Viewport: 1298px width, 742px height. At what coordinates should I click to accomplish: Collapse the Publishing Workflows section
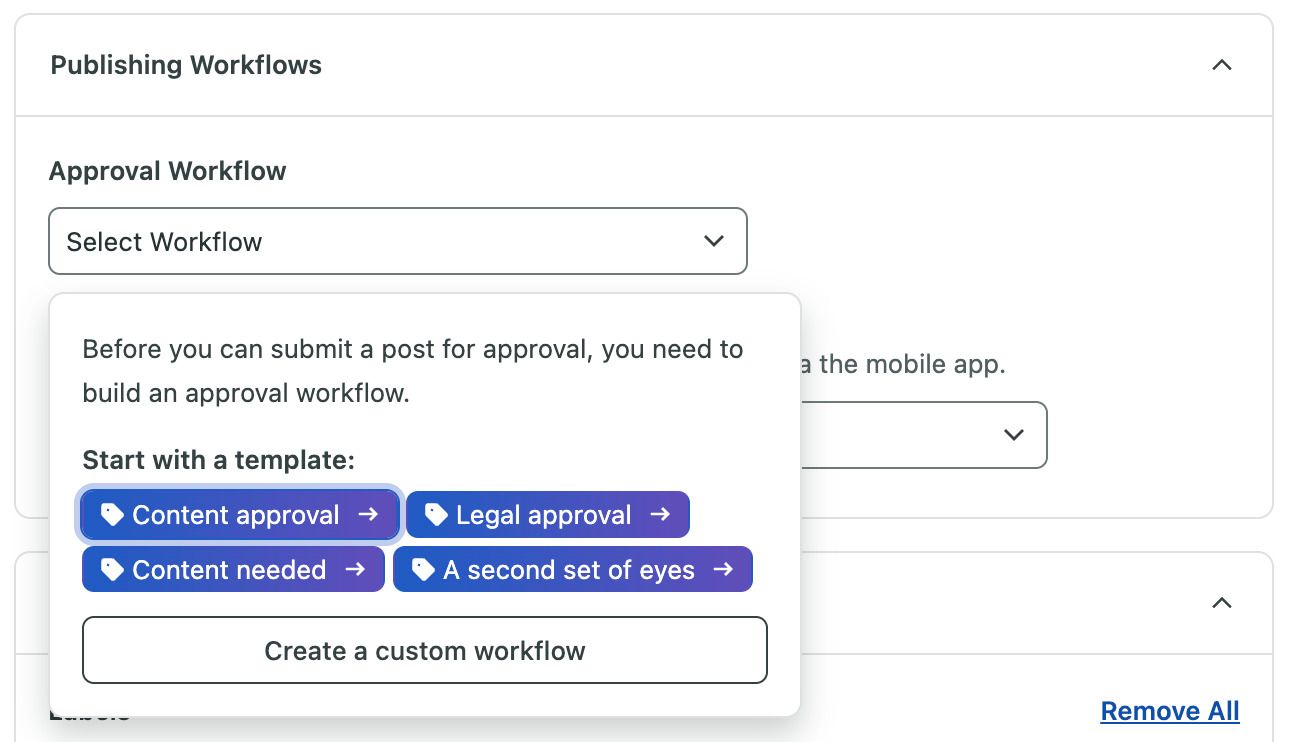point(1221,64)
